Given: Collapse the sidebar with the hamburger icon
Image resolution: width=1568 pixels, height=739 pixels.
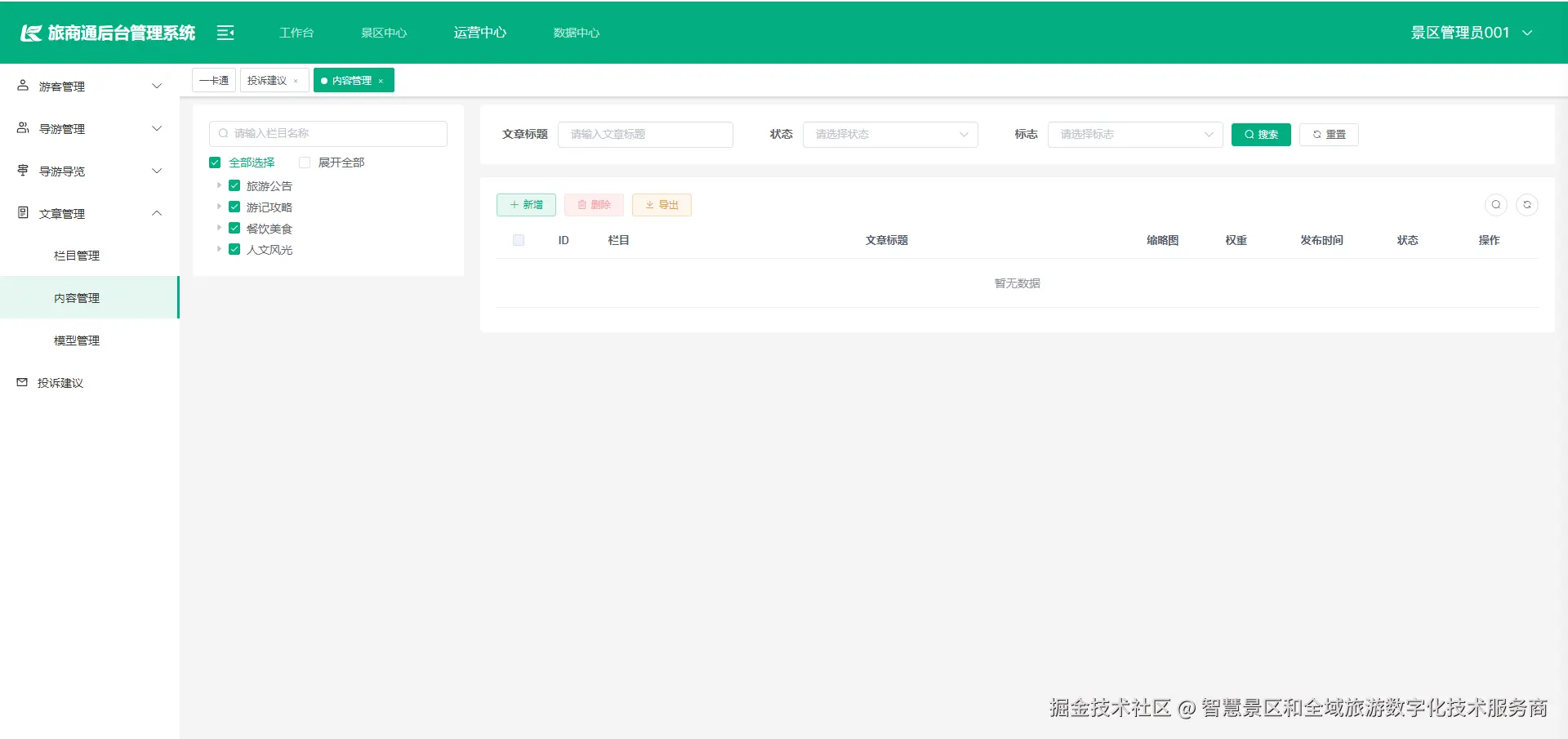Looking at the screenshot, I should [225, 33].
